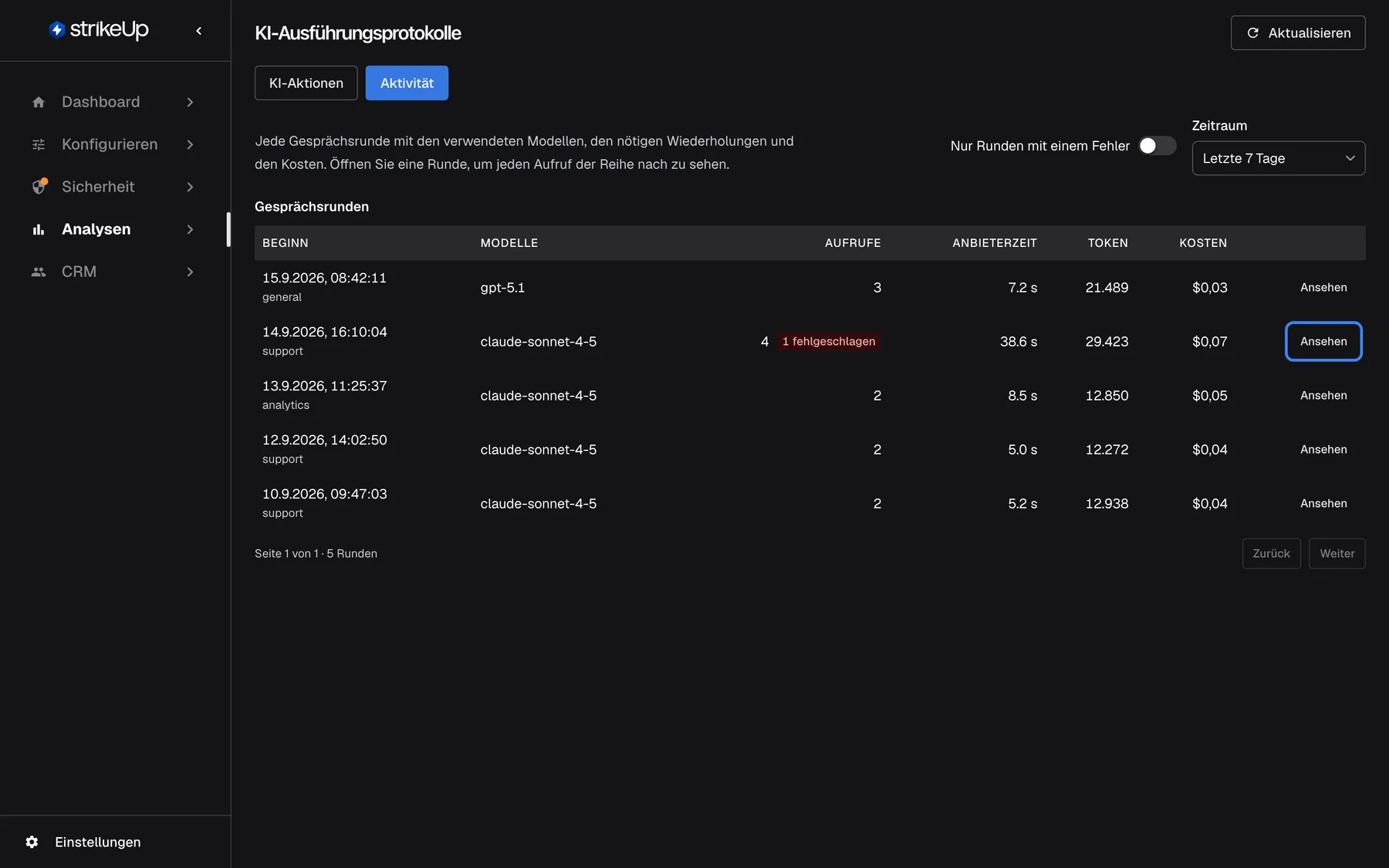This screenshot has width=1389, height=868.
Task: View the 10.9.2026 support round
Action: click(x=1323, y=503)
